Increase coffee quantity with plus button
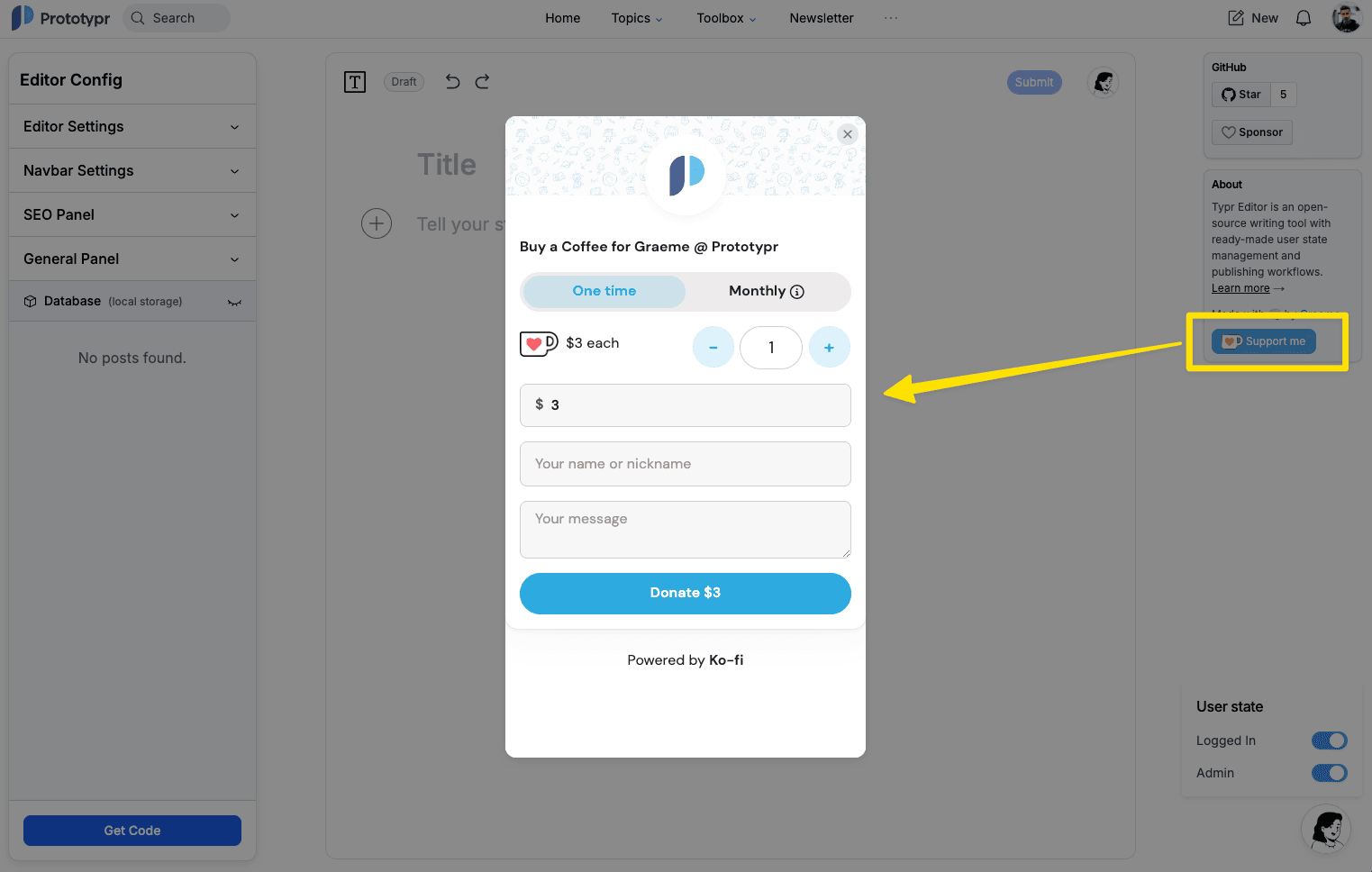This screenshot has width=1372, height=872. pos(829,348)
